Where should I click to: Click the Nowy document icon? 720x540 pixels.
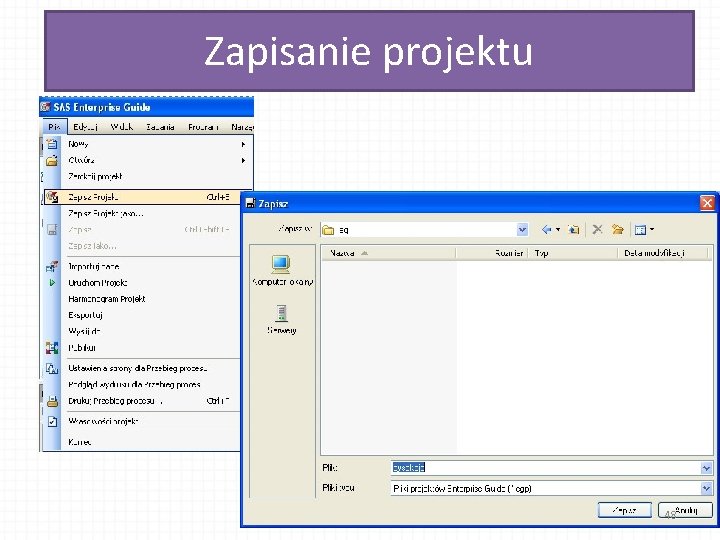tap(52, 144)
